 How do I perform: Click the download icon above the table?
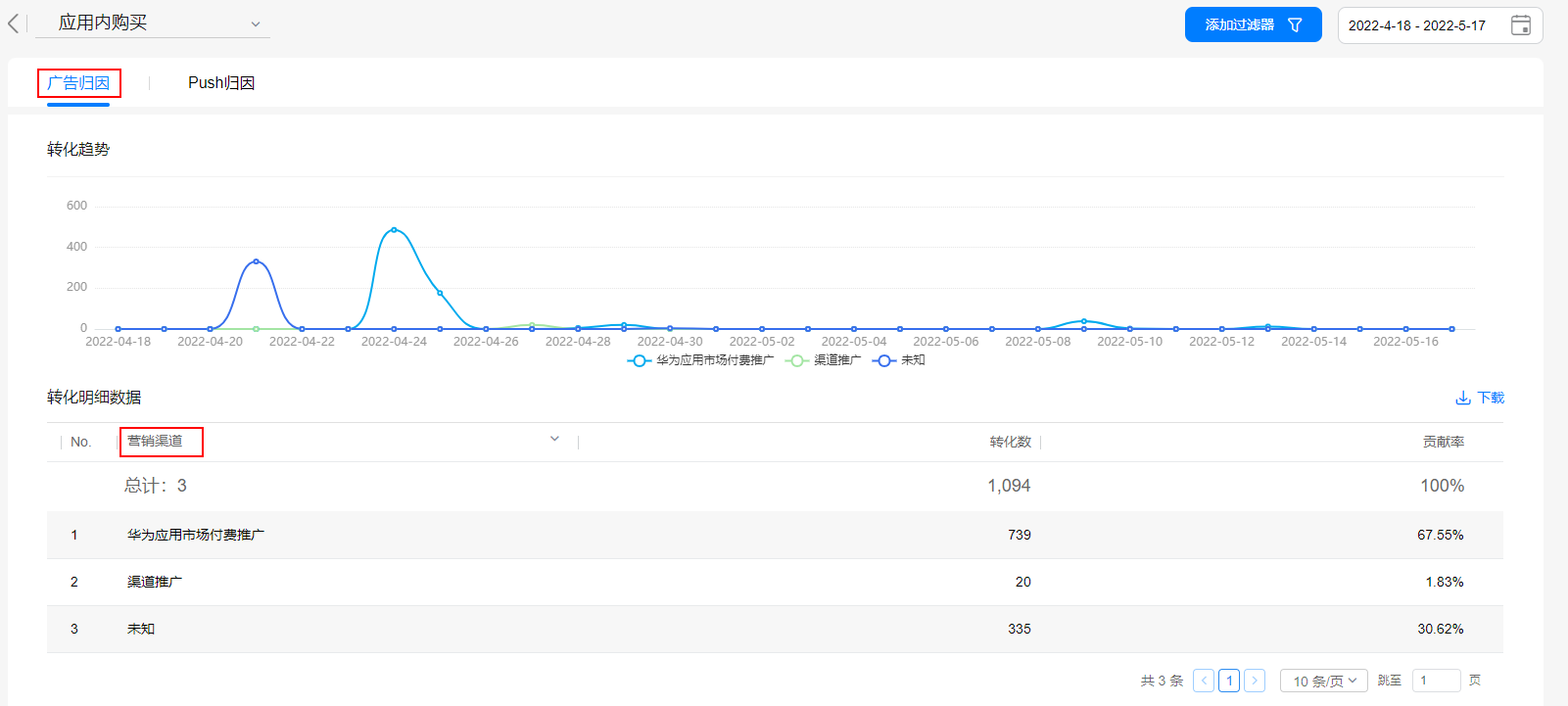[x=1463, y=398]
